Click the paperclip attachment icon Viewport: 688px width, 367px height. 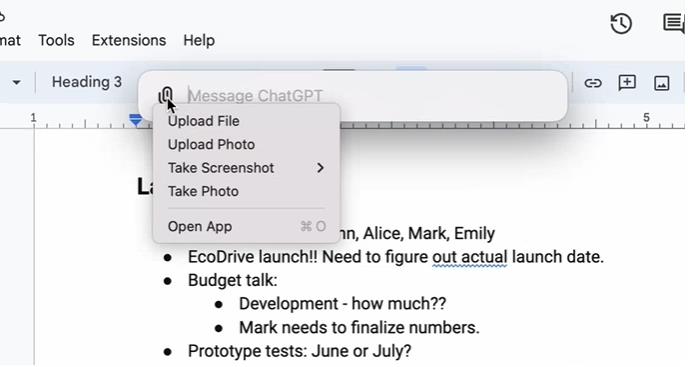pyautogui.click(x=166, y=95)
